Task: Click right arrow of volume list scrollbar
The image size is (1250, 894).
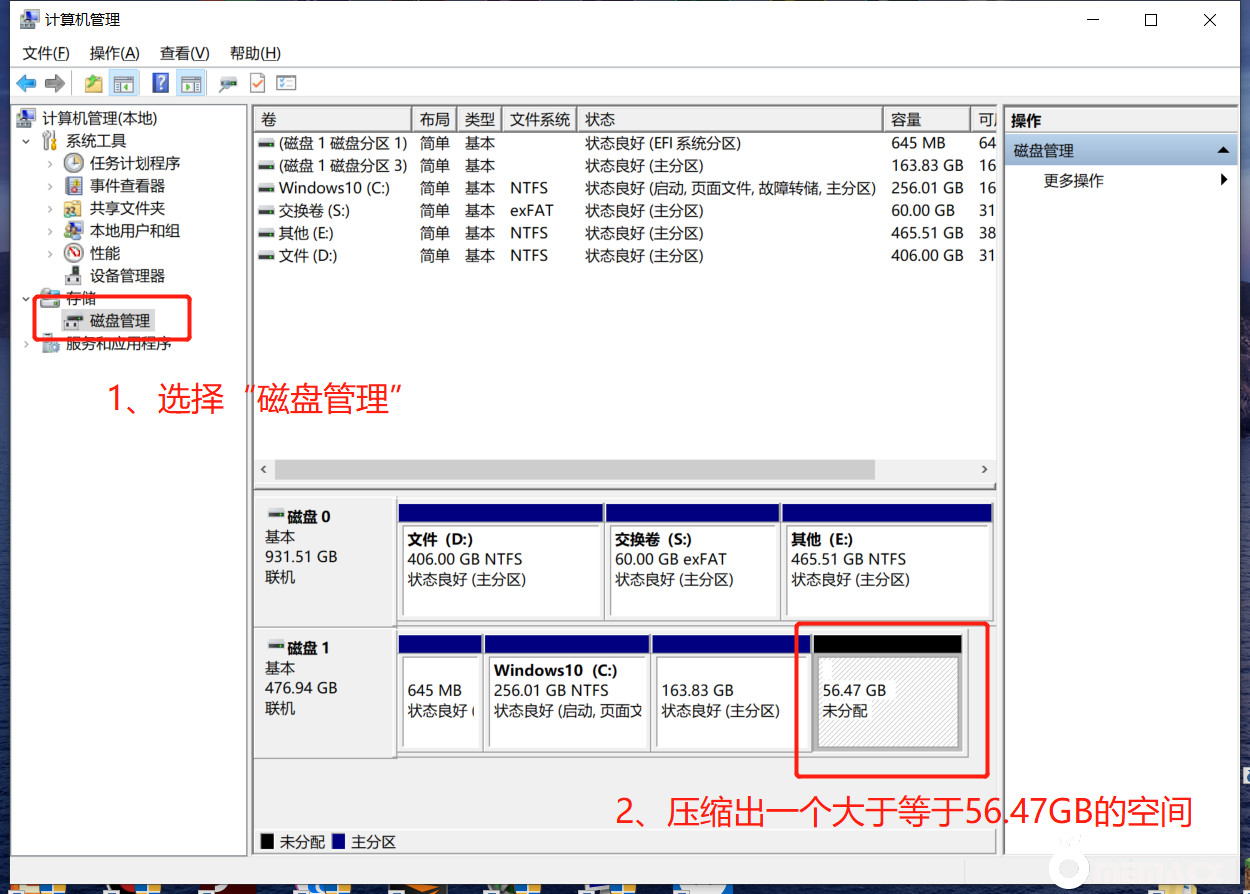Action: [985, 470]
